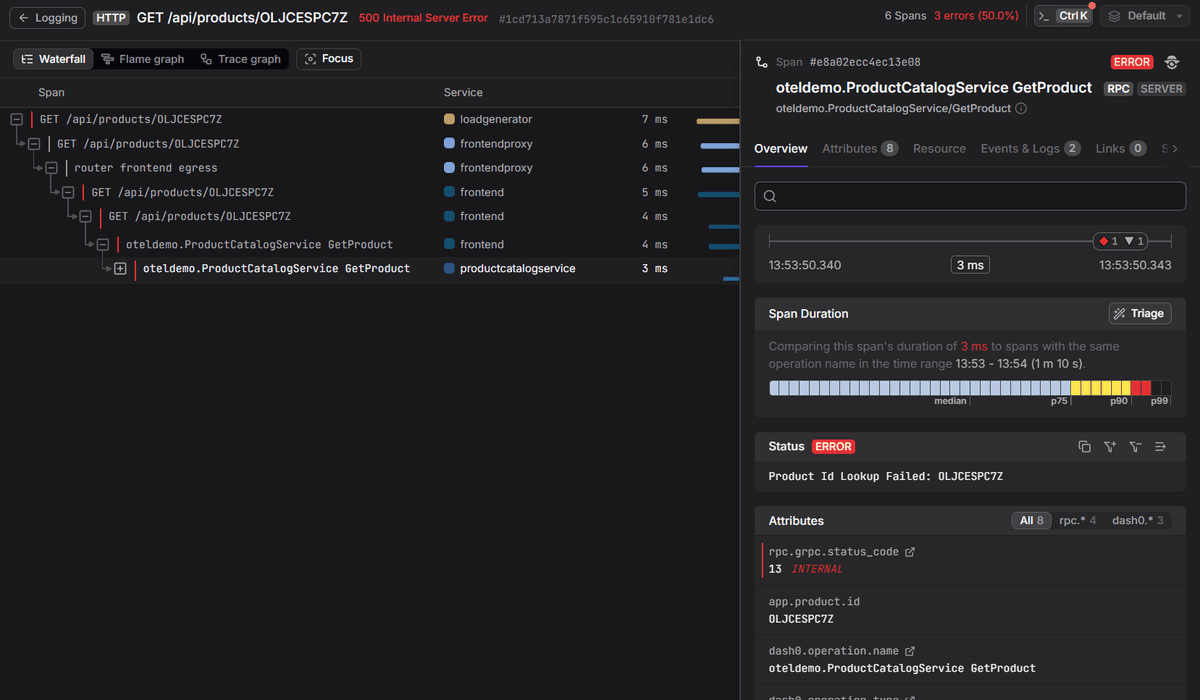This screenshot has width=1200, height=700.
Task: Show more tabs with the right chevron
Action: point(1175,148)
